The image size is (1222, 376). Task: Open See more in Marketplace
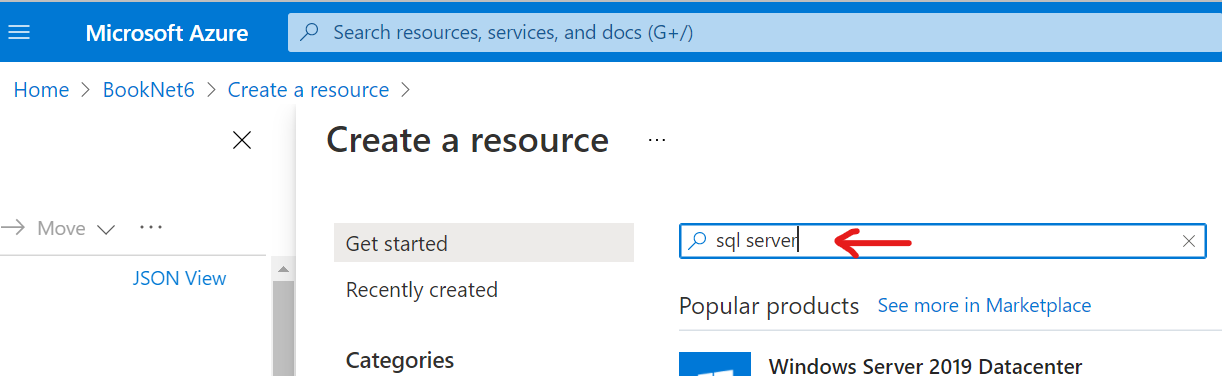[x=984, y=305]
